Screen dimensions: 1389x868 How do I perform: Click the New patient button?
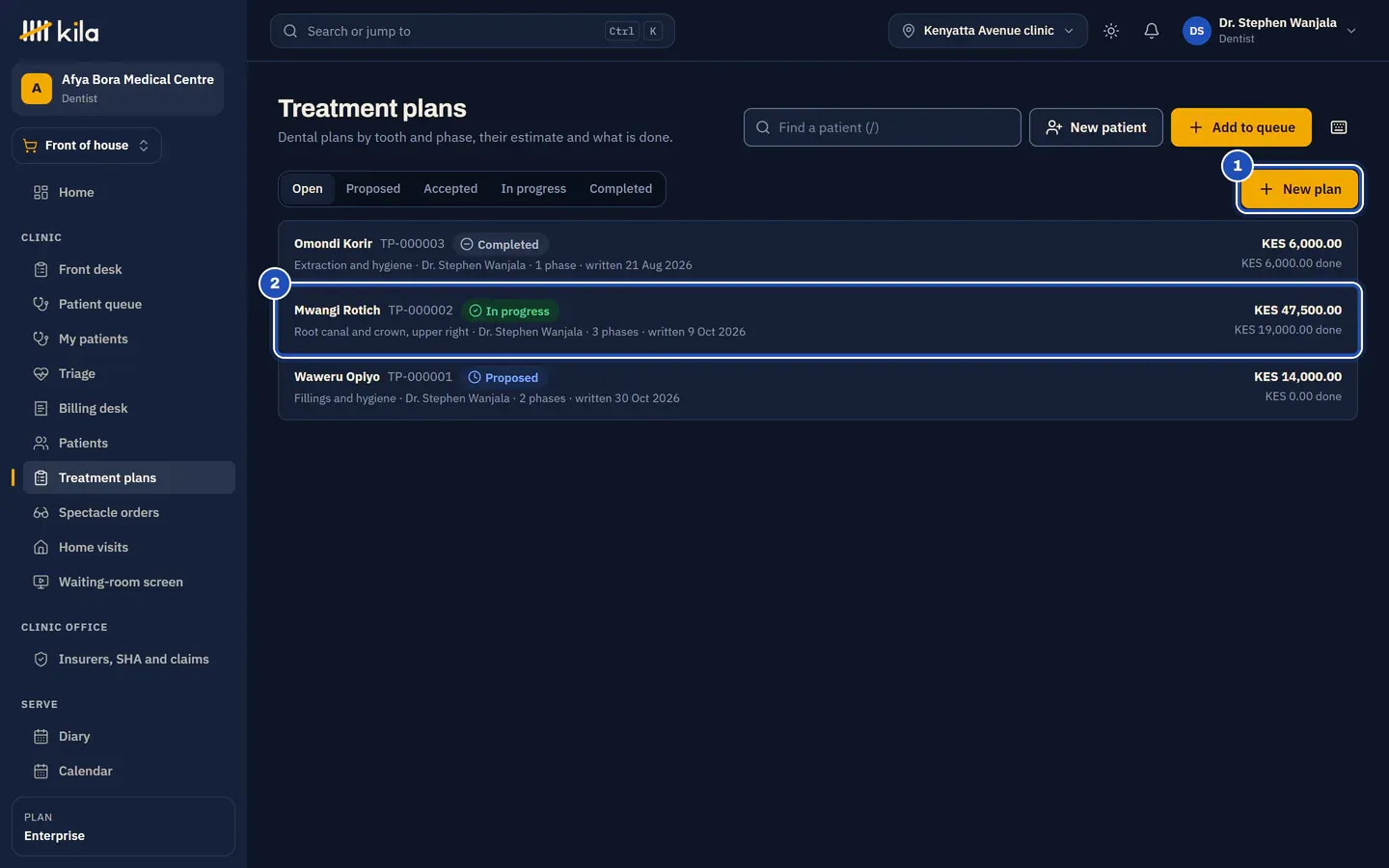(1096, 127)
